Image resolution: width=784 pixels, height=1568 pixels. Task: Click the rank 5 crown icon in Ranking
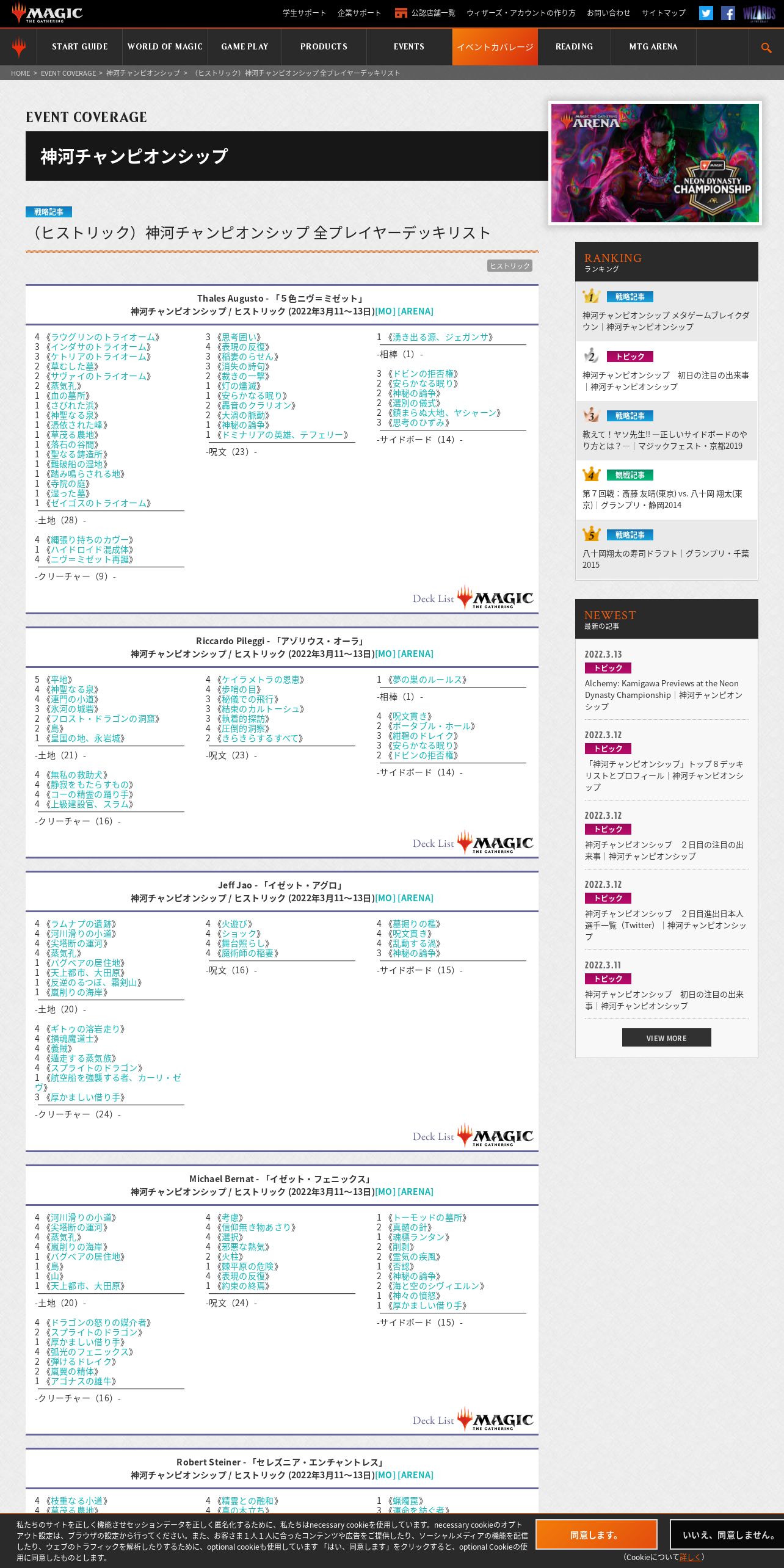(591, 534)
